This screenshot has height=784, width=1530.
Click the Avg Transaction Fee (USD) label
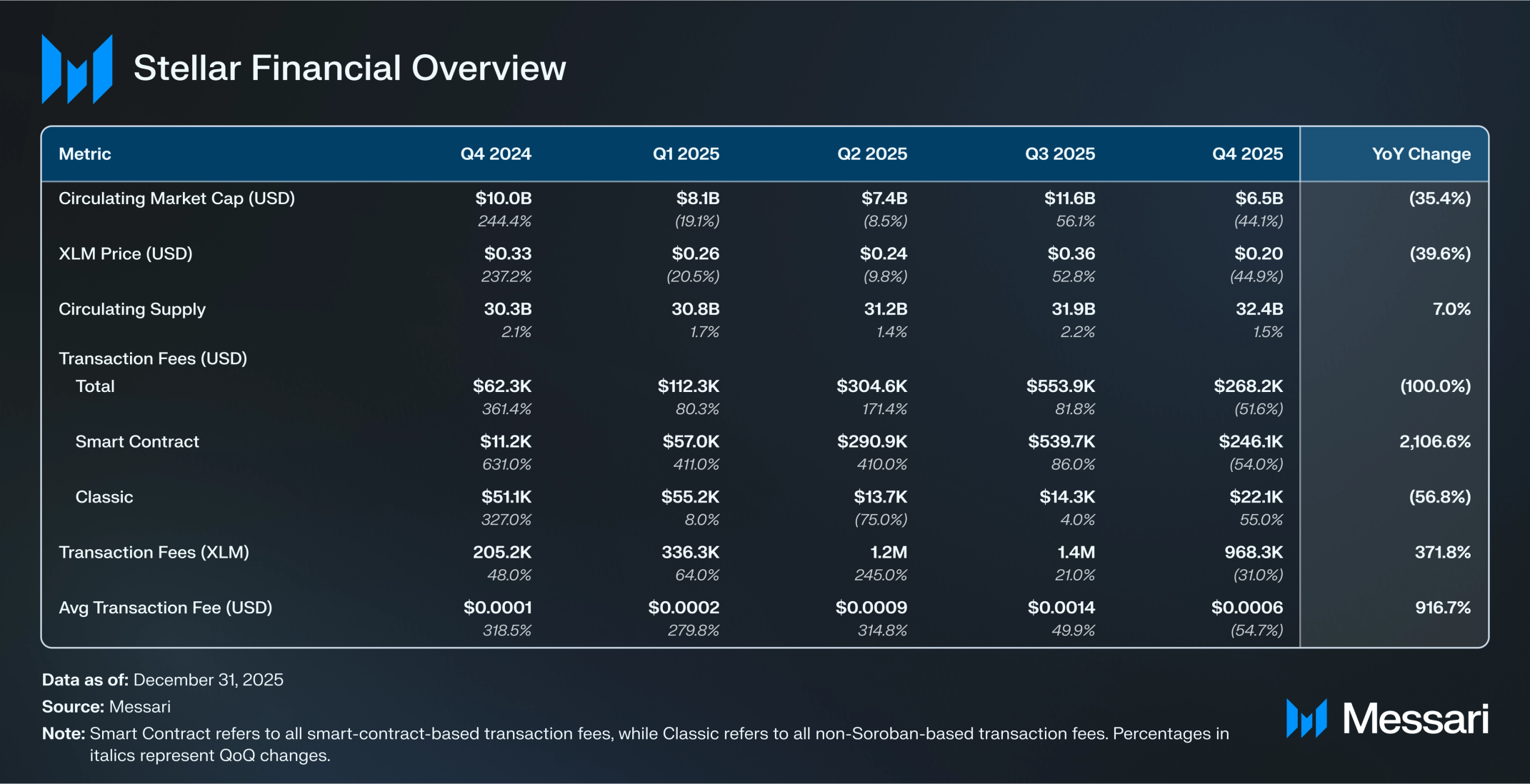(x=165, y=608)
